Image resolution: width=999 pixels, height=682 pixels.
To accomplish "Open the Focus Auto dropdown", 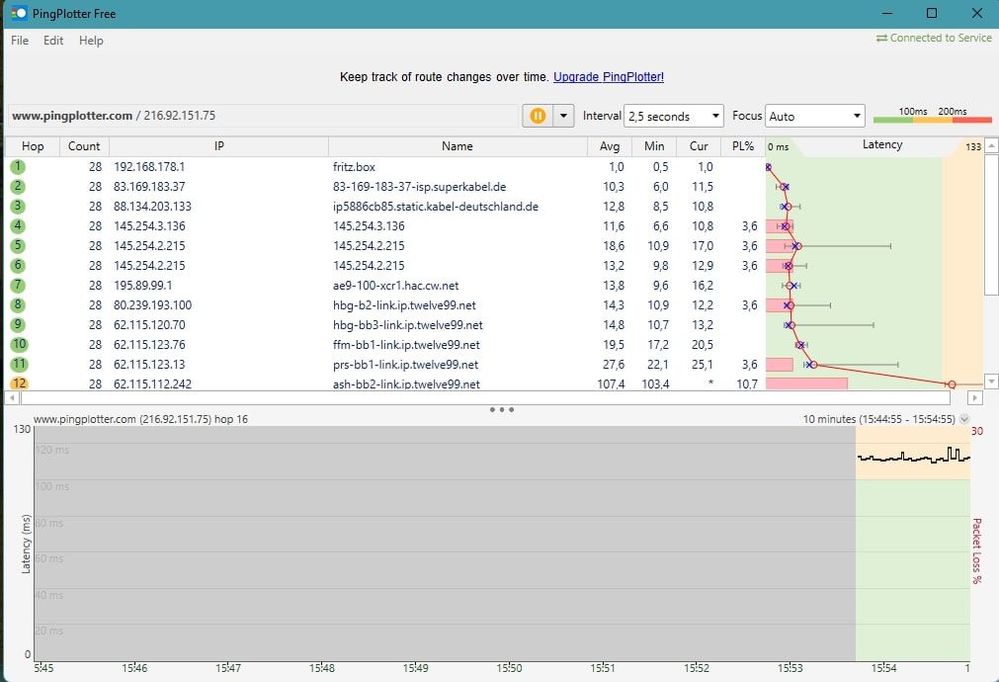I will (815, 116).
